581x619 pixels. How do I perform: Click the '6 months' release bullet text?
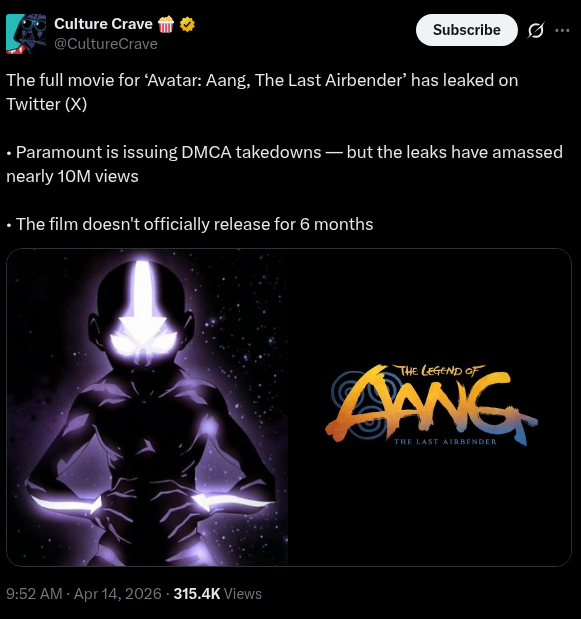pyautogui.click(x=190, y=224)
